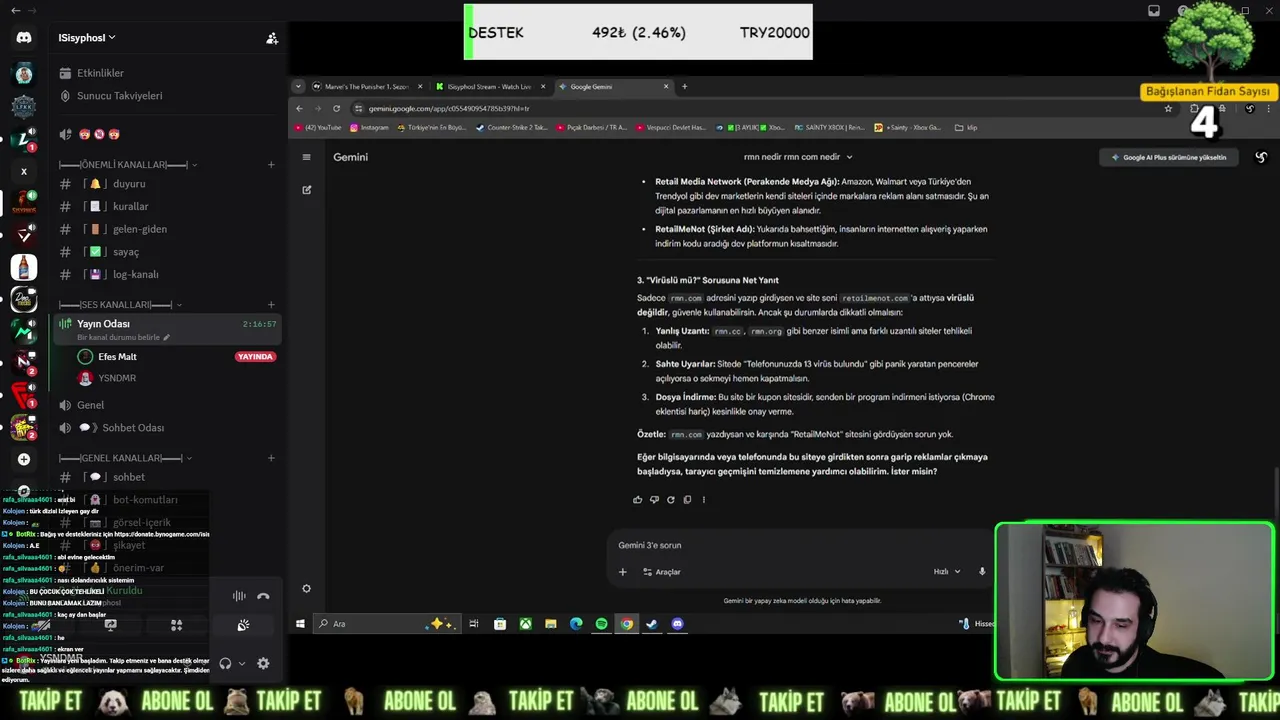Share your screen in Discord
This screenshot has height=720, width=1280.
point(110,625)
